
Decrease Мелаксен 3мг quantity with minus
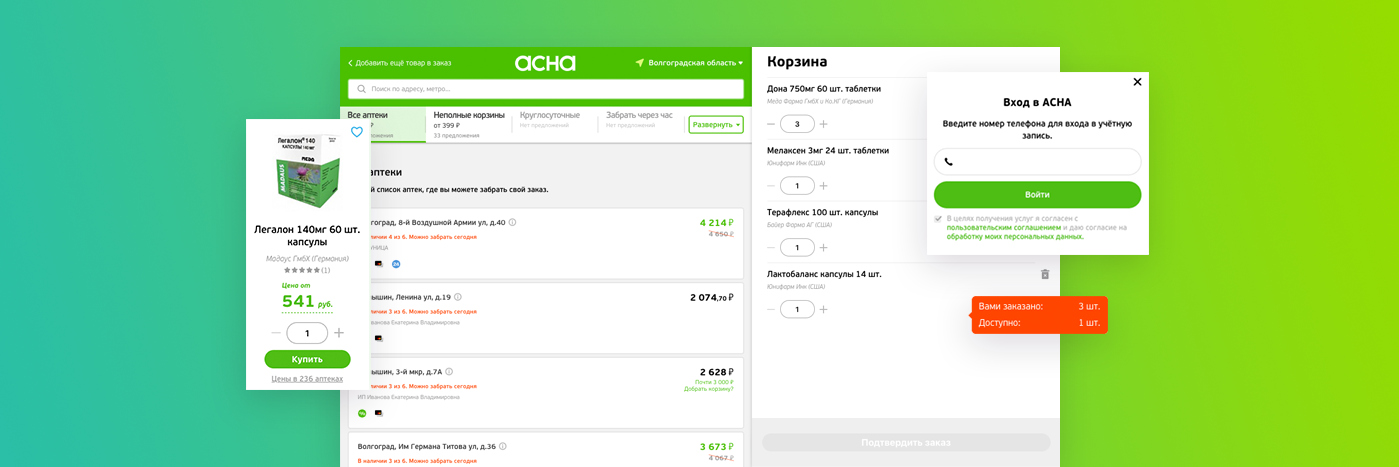click(x=771, y=186)
